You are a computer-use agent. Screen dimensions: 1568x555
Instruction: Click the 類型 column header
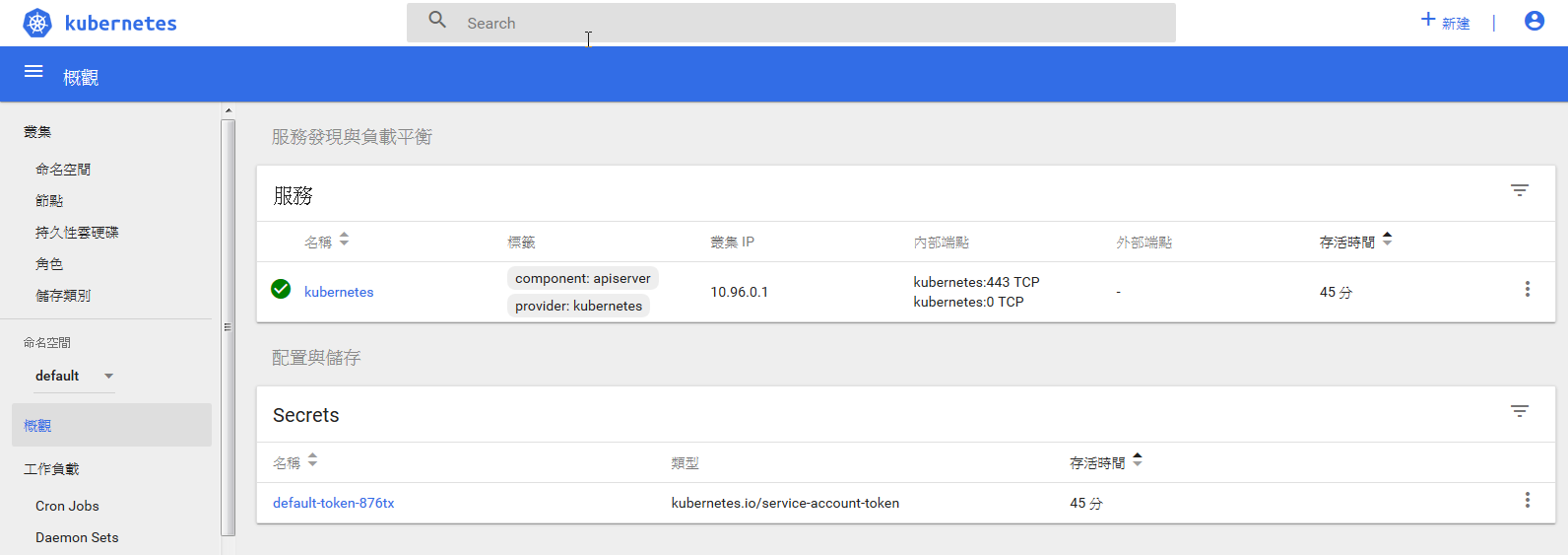click(x=686, y=463)
